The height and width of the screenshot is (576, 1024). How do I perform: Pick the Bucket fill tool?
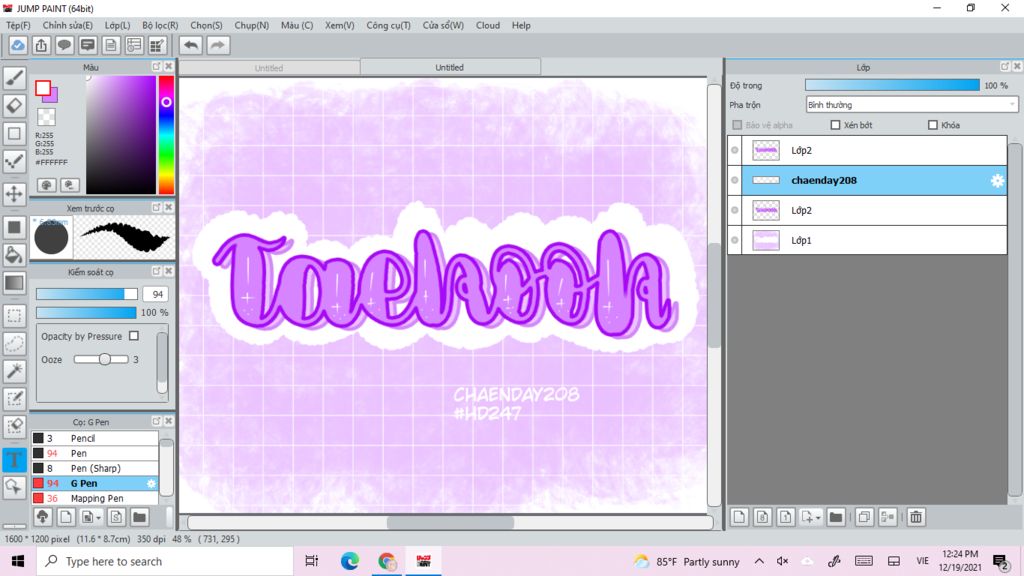click(14, 255)
